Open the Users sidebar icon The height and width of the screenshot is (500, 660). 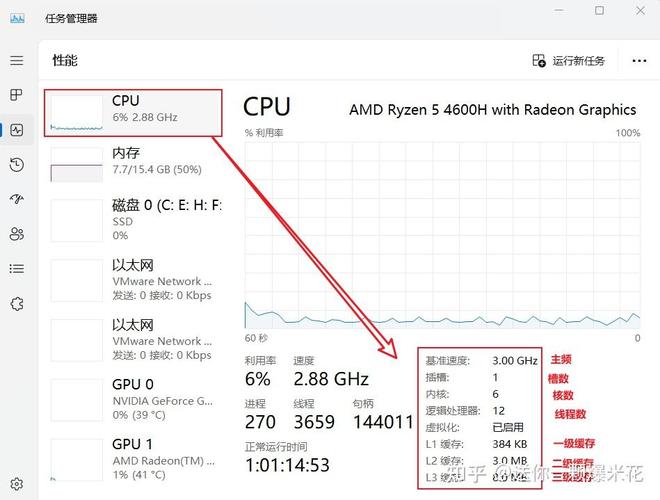click(16, 234)
